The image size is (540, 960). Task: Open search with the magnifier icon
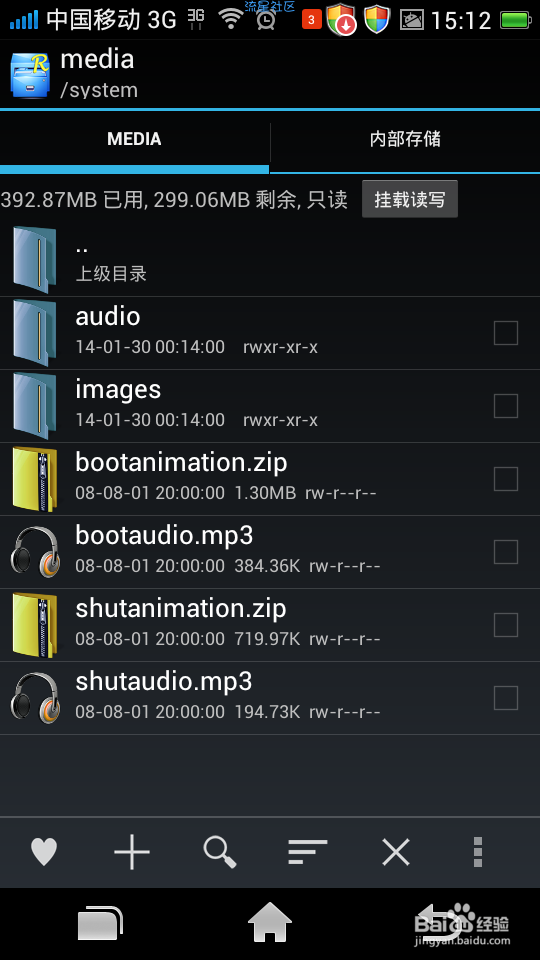click(220, 852)
